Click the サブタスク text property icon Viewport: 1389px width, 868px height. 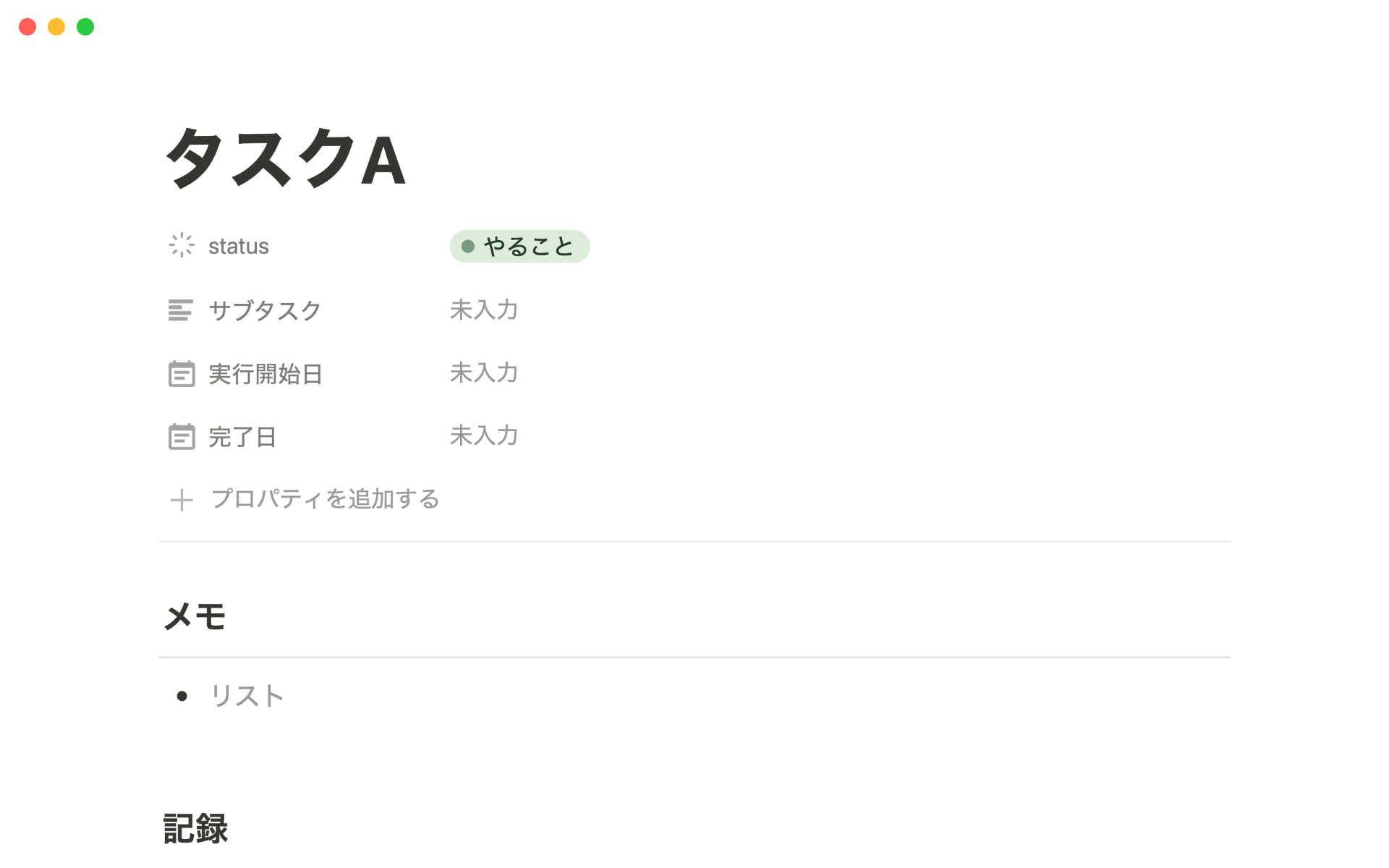[181, 310]
